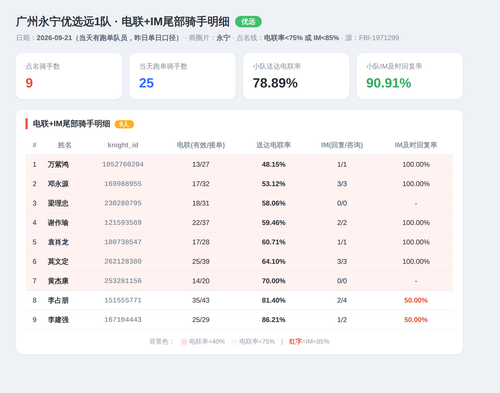Viewport: 500px width, 393px height.
Task: Click the 1/2 IM reply cell
Action: click(342, 320)
